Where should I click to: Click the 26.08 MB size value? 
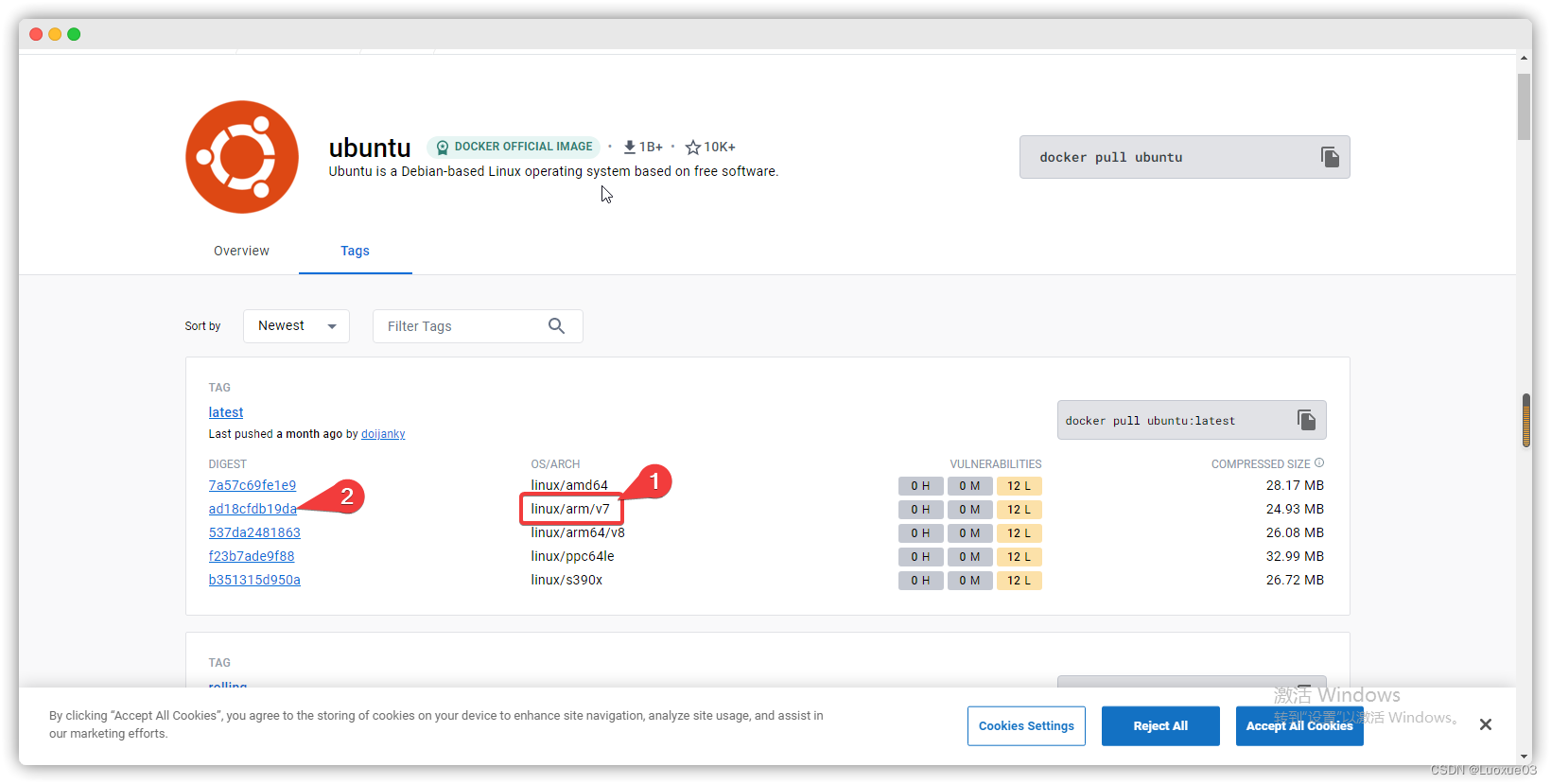tap(1295, 532)
